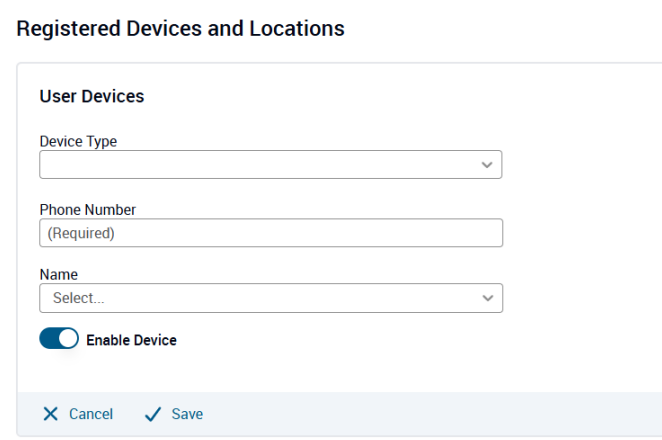This screenshot has height=440, width=662.
Task: Click the Name field chevron arrow
Action: pyautogui.click(x=488, y=298)
